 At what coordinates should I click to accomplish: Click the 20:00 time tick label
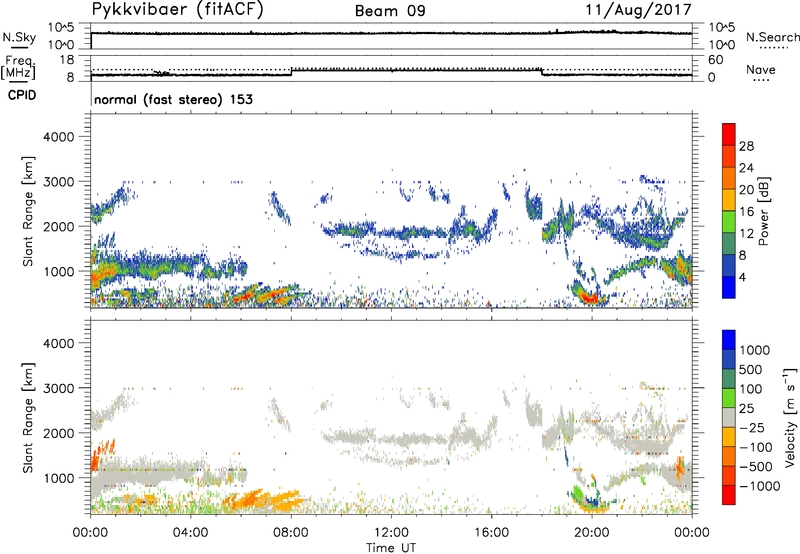591,533
